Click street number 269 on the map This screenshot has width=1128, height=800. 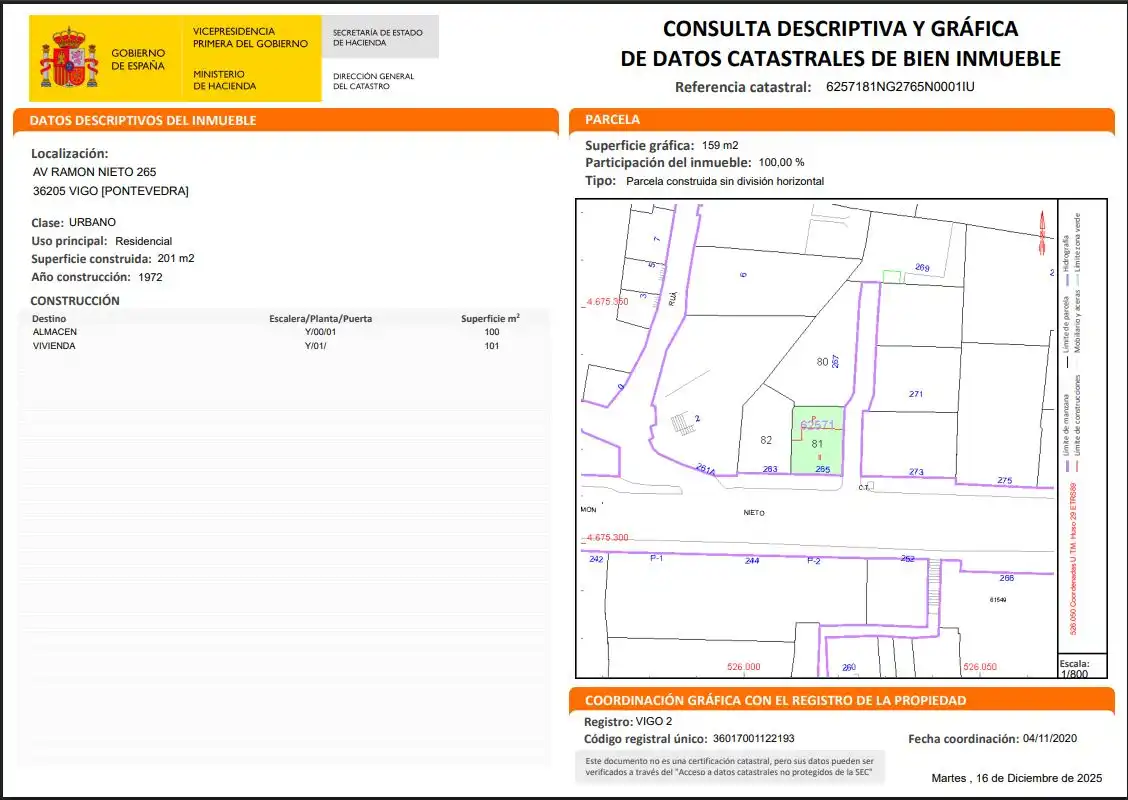point(922,268)
